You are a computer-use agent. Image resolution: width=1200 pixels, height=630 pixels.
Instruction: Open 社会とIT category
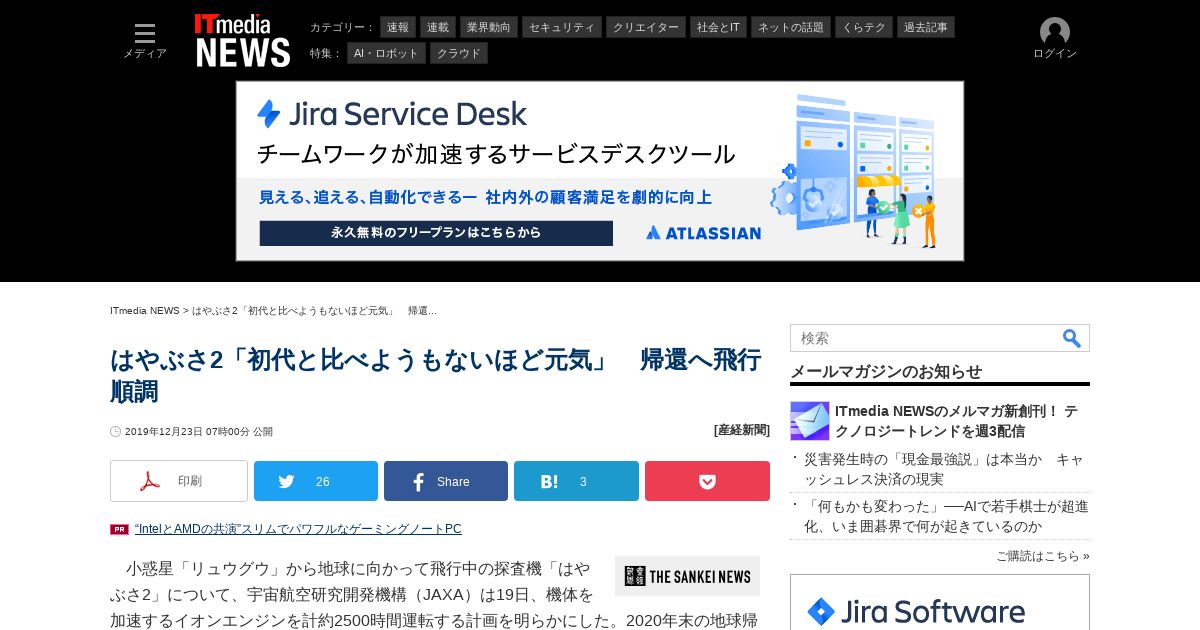click(719, 27)
